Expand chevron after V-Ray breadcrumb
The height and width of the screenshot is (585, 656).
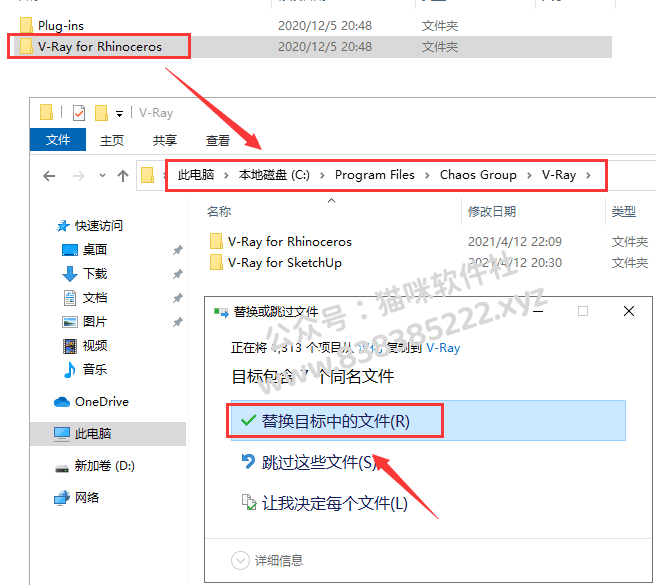click(588, 175)
